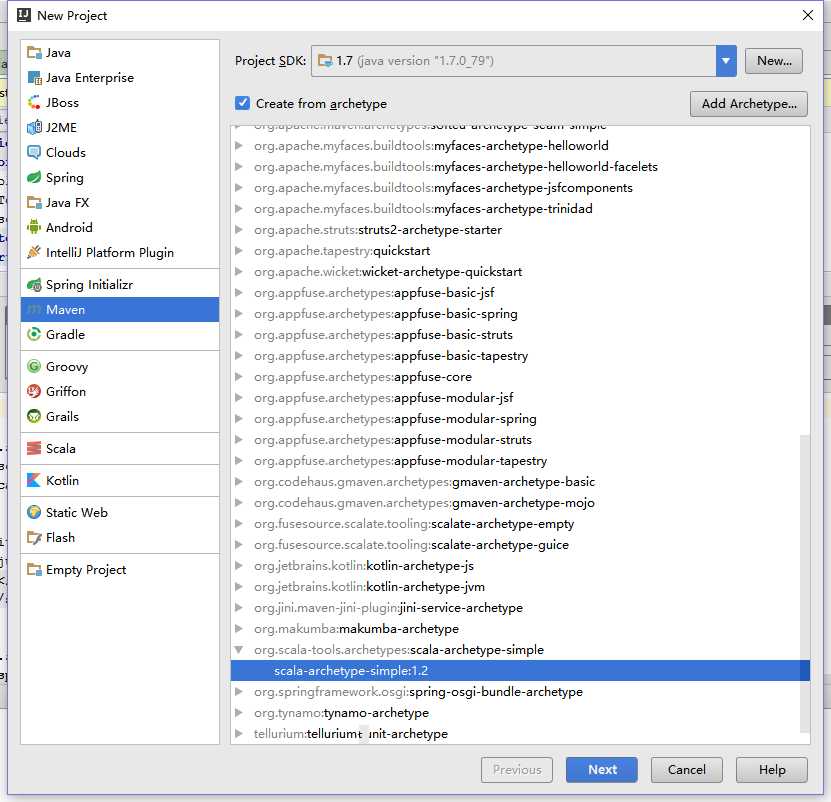The image size is (831, 802).
Task: Close the New Project dialog
Action: [x=808, y=15]
